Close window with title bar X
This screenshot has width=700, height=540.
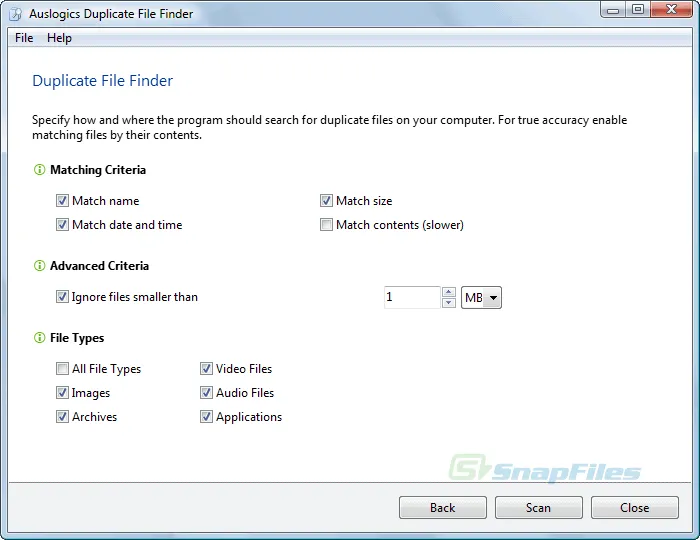tap(671, 10)
